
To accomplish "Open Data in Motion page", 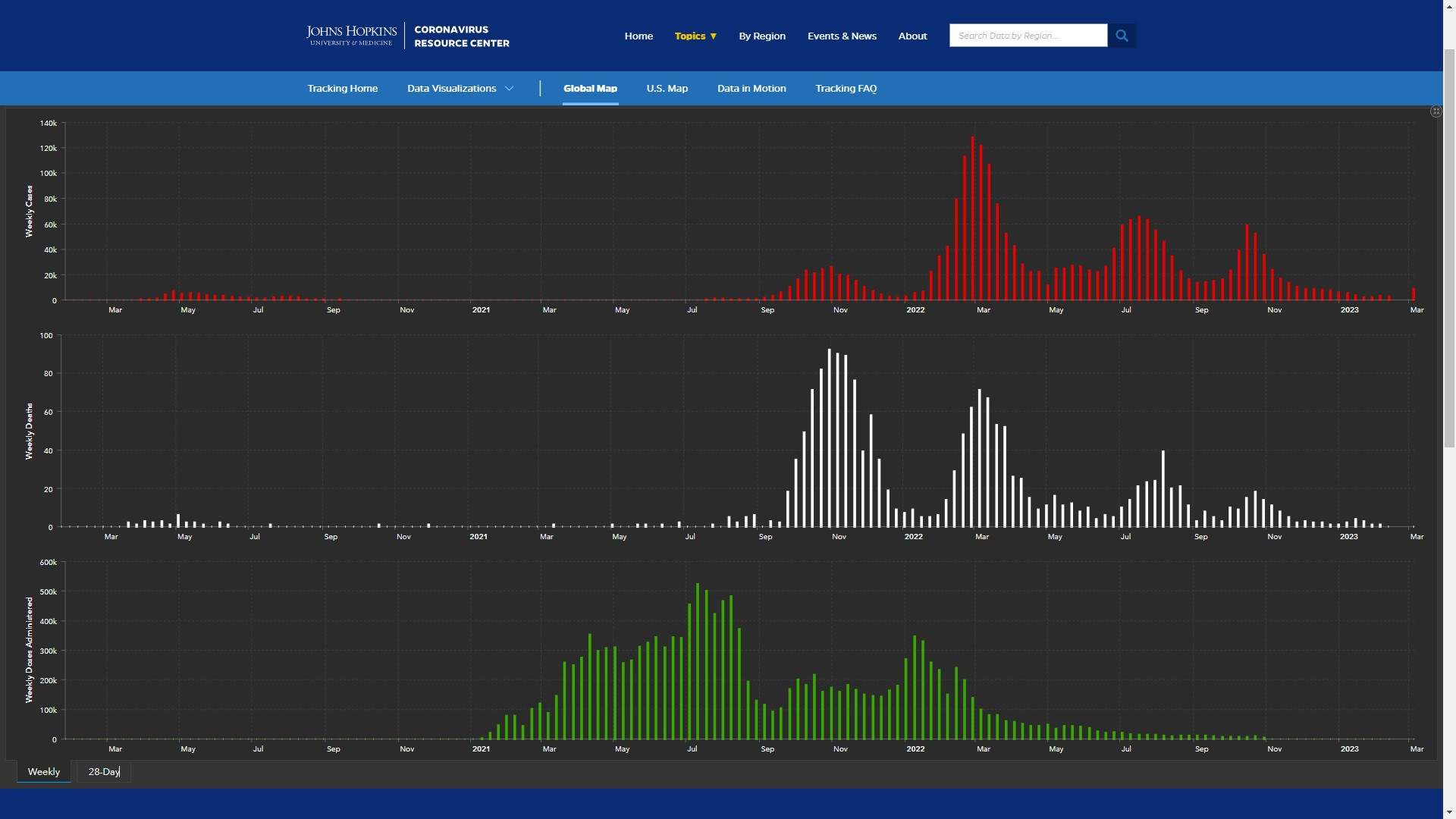I will point(752,89).
